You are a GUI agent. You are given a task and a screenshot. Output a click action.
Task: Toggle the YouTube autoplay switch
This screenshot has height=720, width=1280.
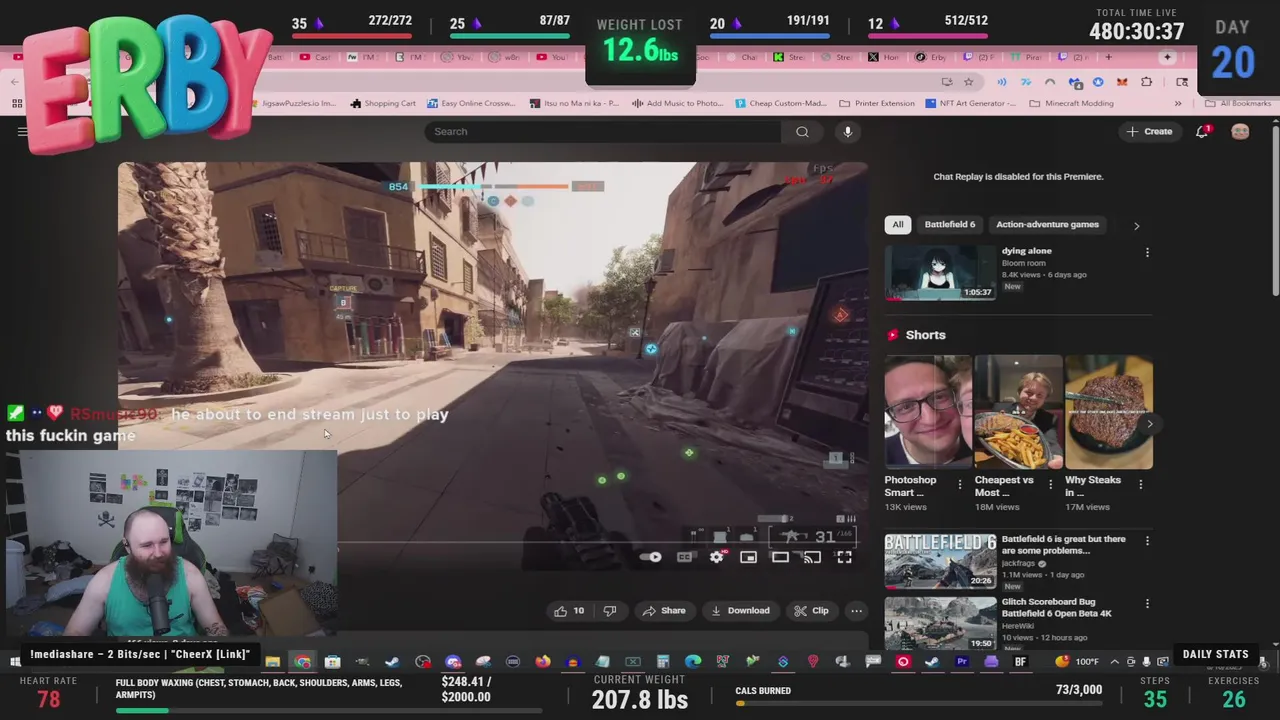[x=651, y=557]
